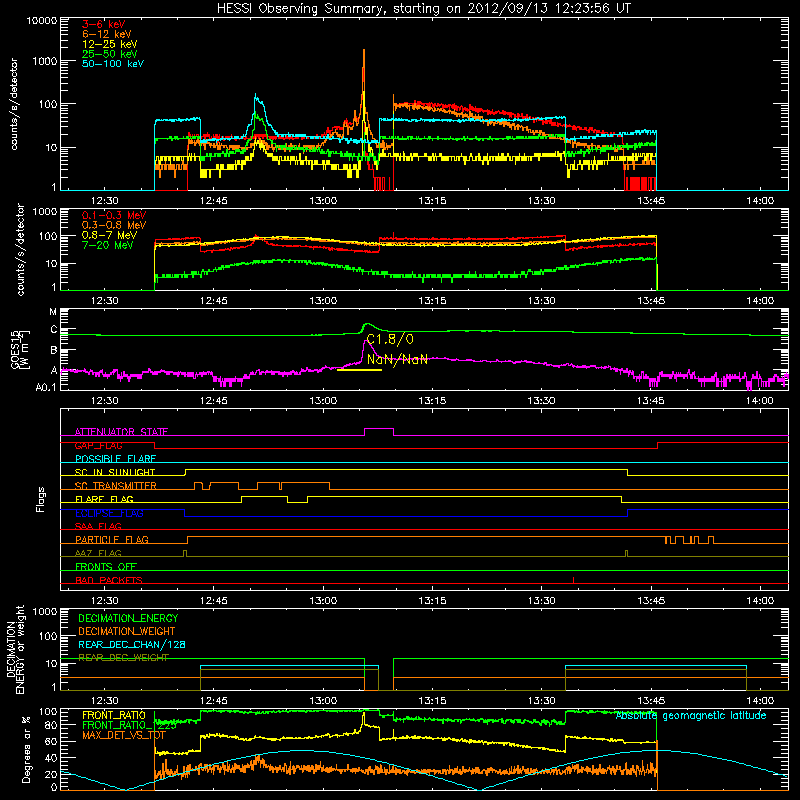Select the 25-50 keV legend label
800x800 pixels.
pos(109,54)
